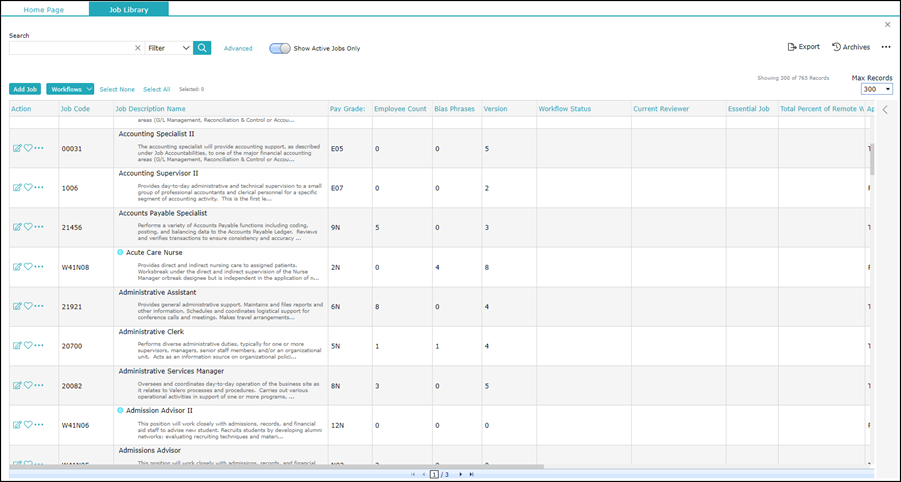This screenshot has width=901, height=482.
Task: Select the Job Library tab
Action: [129, 9]
